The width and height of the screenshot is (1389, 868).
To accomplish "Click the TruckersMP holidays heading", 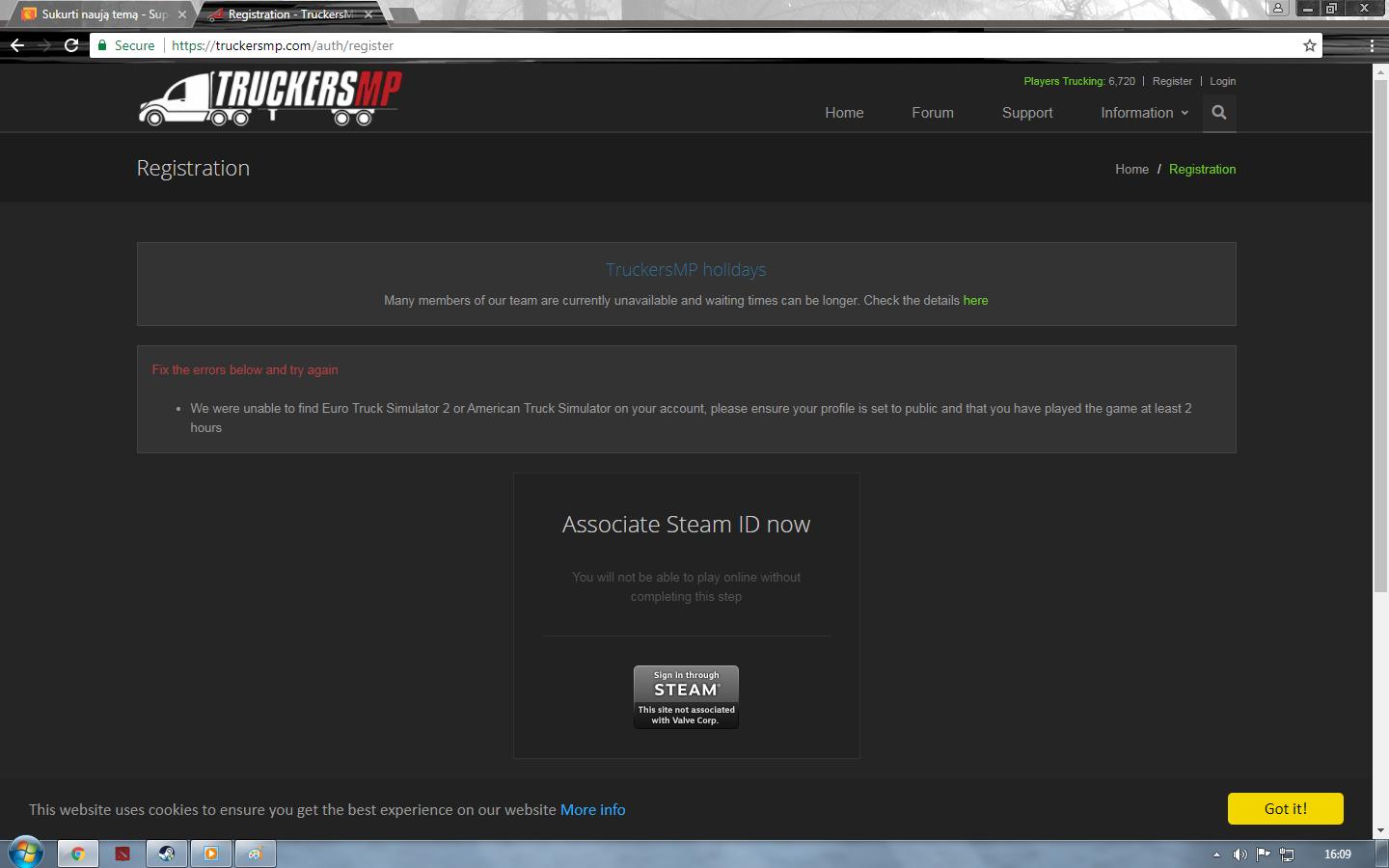I will click(x=686, y=270).
